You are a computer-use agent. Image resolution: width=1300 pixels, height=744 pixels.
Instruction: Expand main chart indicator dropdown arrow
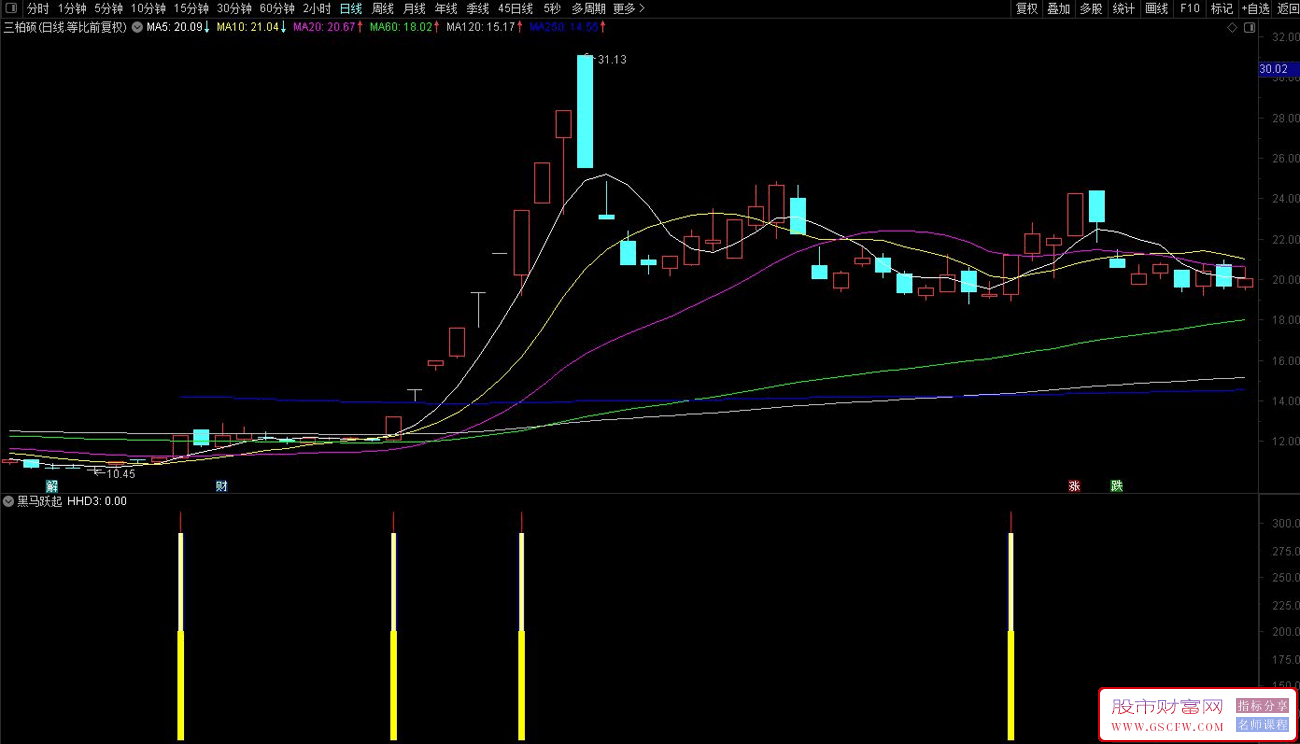pyautogui.click(x=137, y=27)
